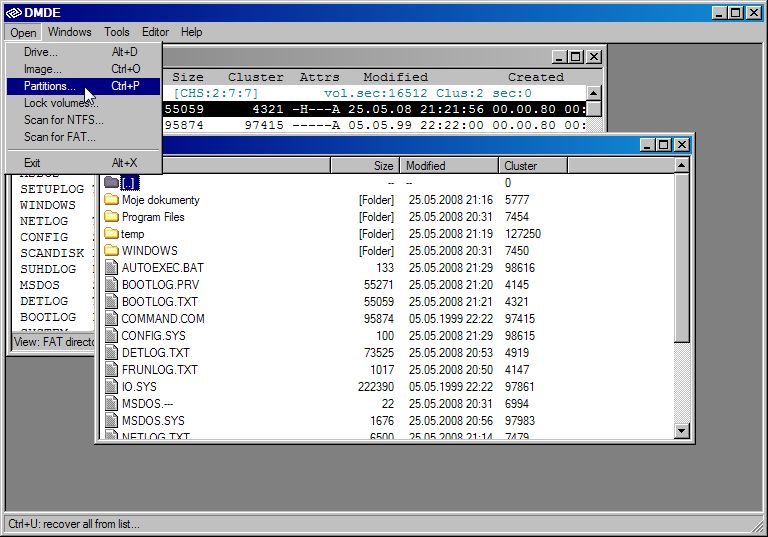Open the Windows menu
768x537 pixels.
point(70,32)
